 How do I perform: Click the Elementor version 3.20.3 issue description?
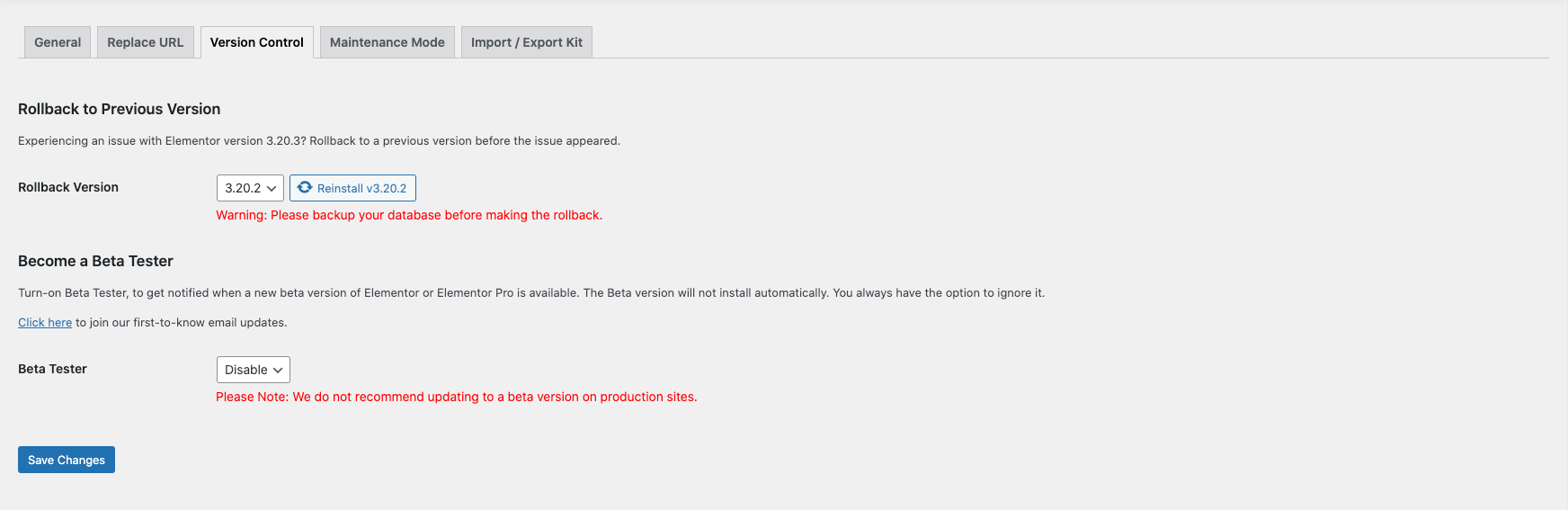click(x=319, y=140)
